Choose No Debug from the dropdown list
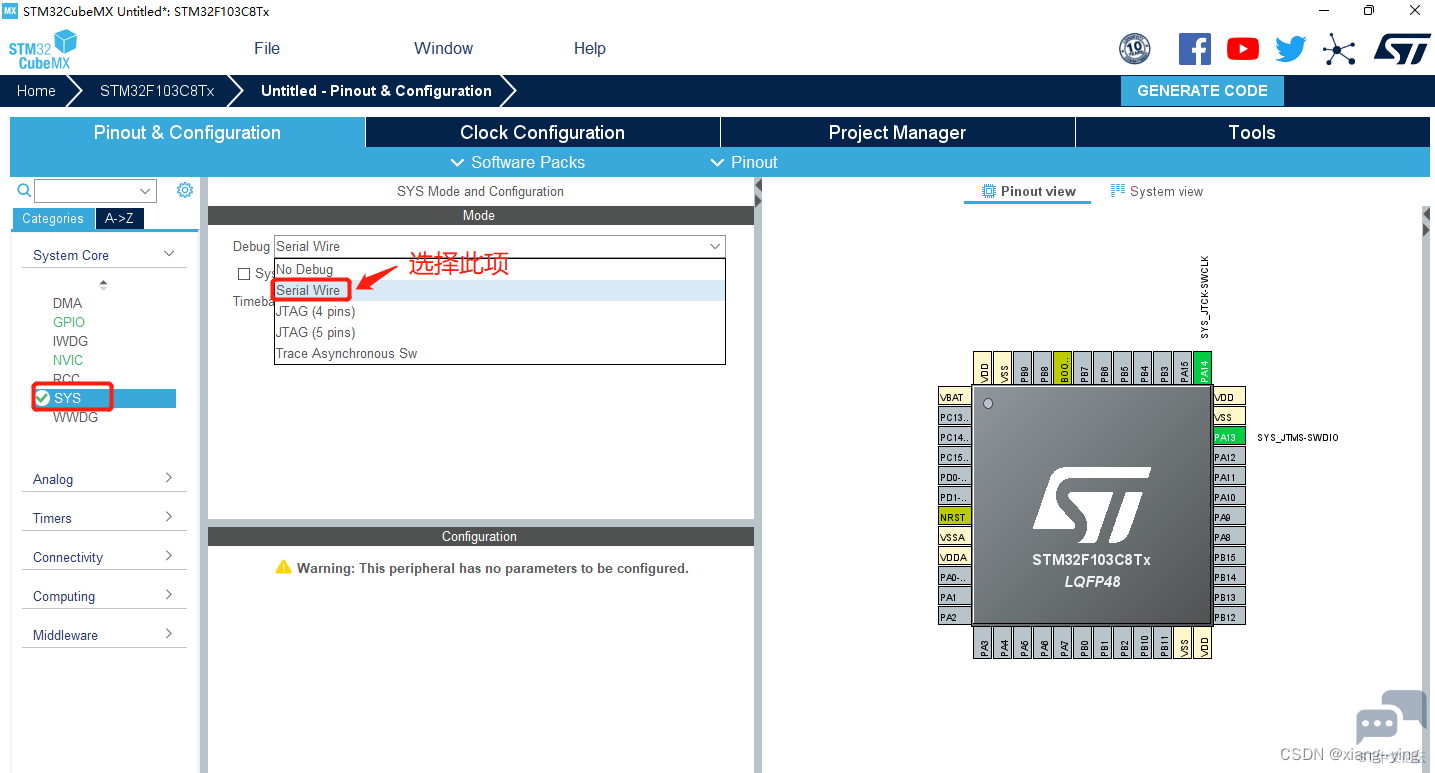This screenshot has height=773, width=1435. coord(499,269)
